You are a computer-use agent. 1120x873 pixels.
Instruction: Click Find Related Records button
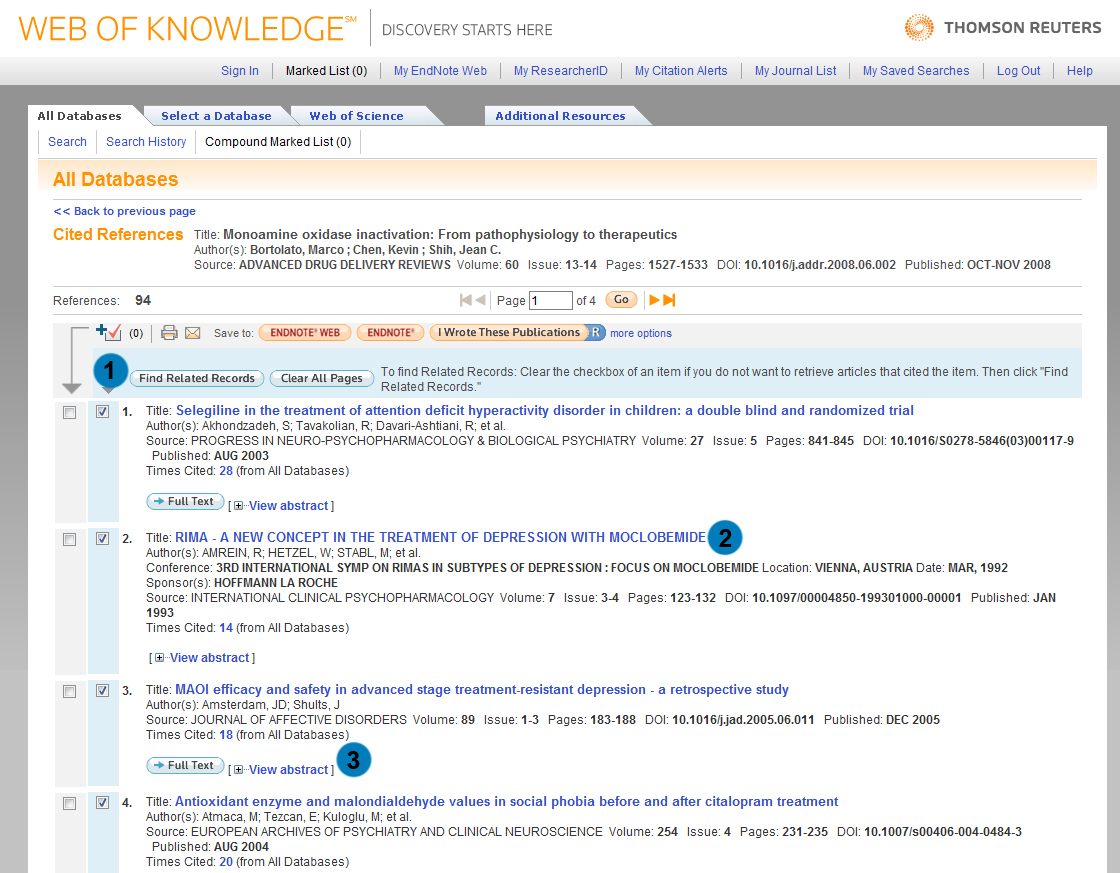tap(197, 379)
